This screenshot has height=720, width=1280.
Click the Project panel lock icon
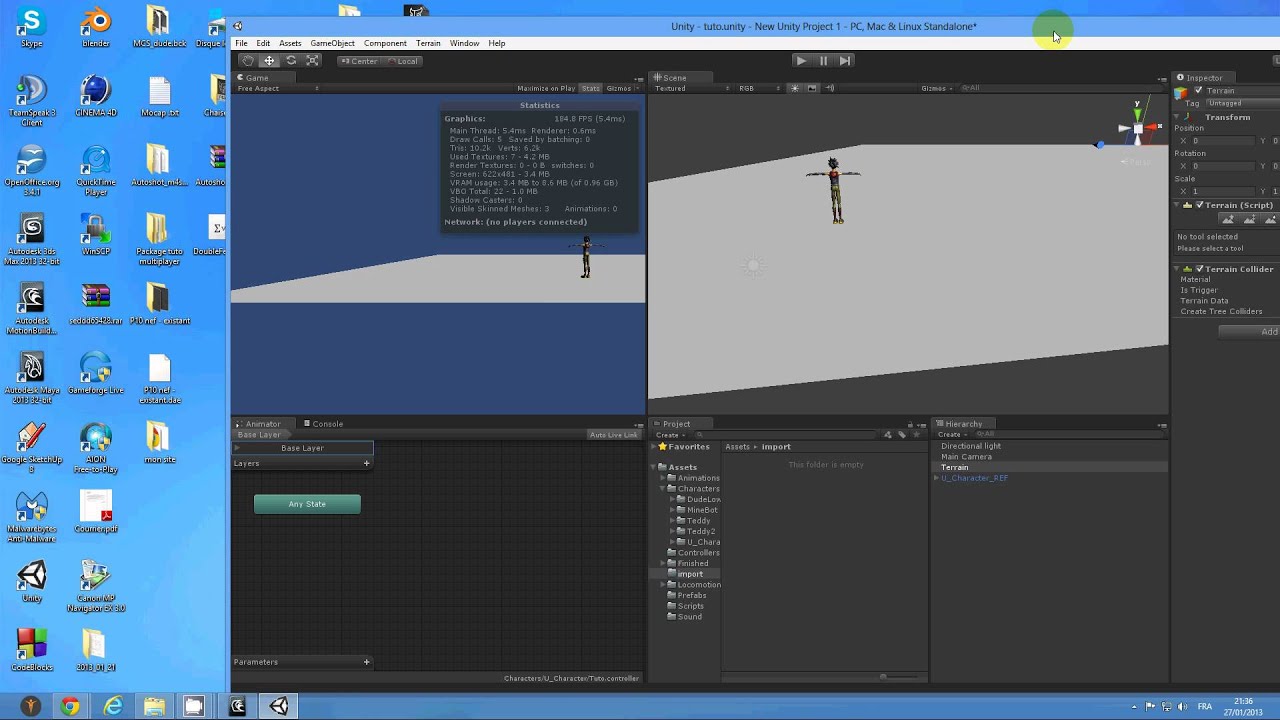(x=910, y=424)
